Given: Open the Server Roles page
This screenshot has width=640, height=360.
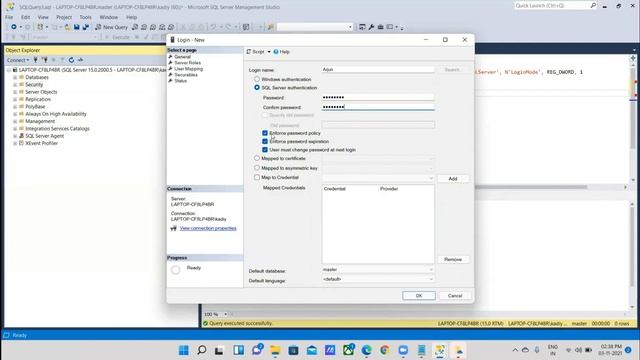Looking at the screenshot, I should [x=187, y=63].
